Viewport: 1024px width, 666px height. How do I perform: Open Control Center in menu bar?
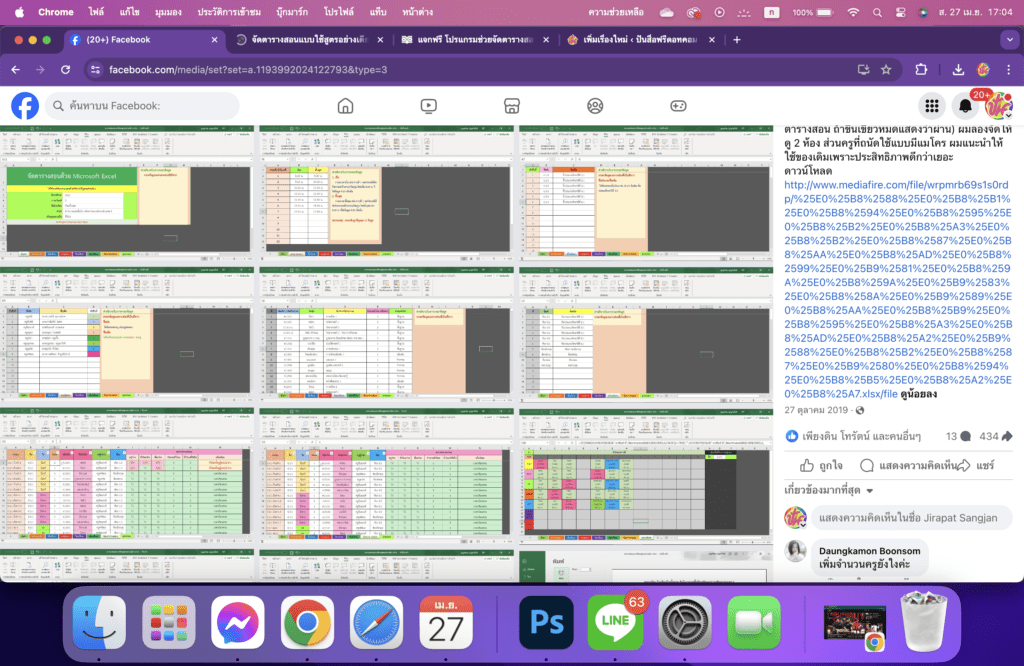(901, 12)
